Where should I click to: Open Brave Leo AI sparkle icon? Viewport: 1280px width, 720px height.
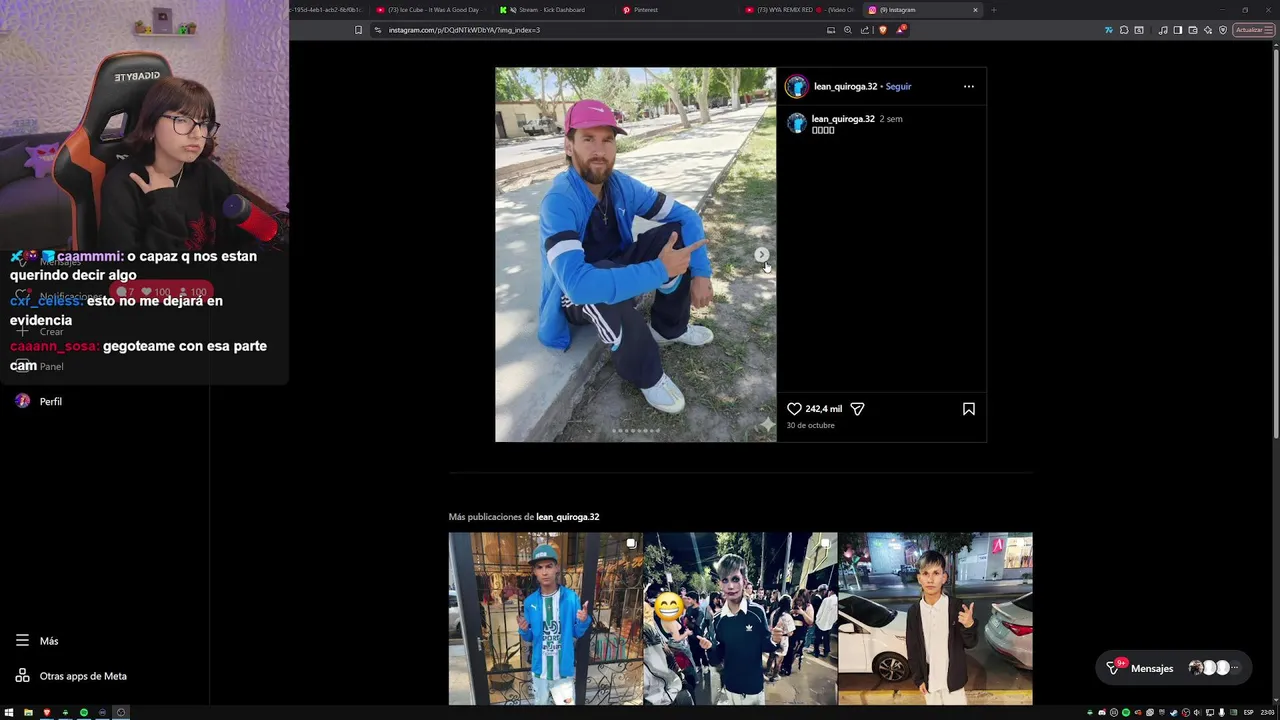point(1208,30)
